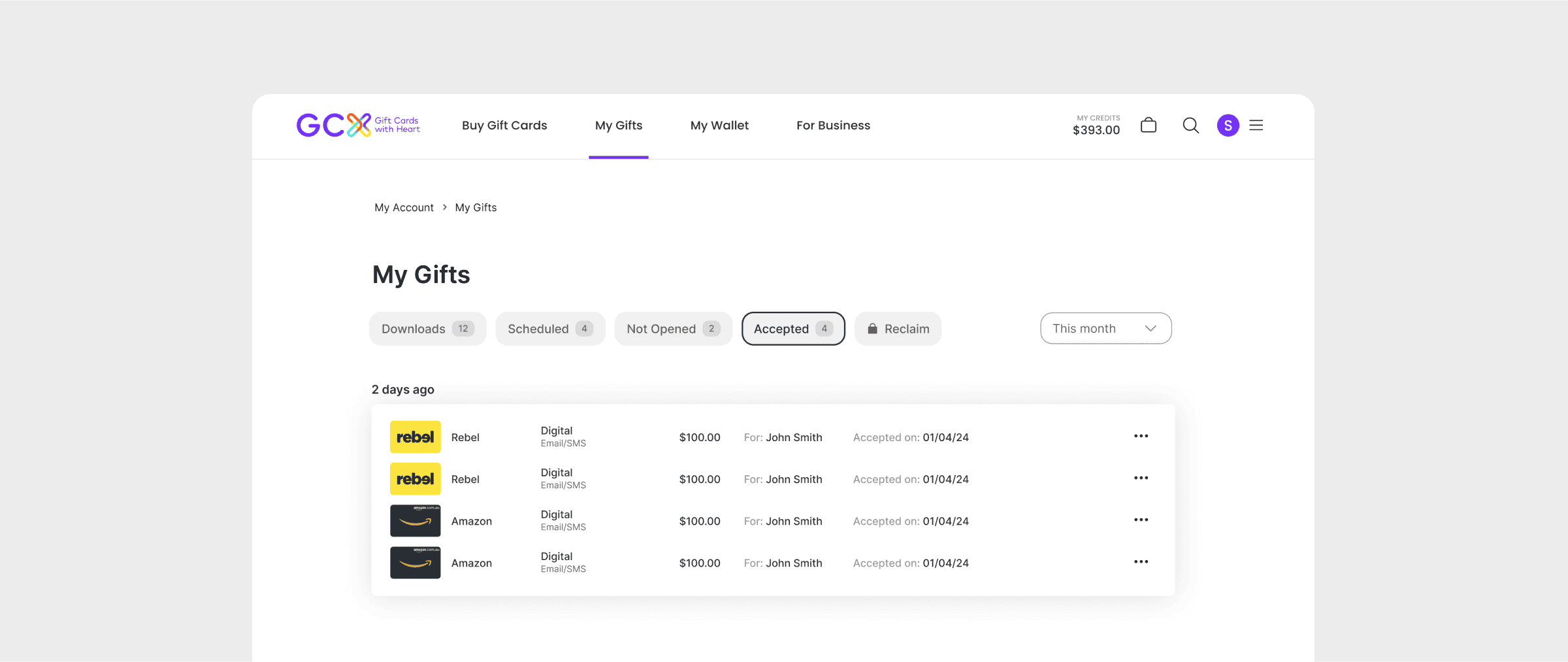The width and height of the screenshot is (1568, 662).
Task: Open the hamburger menu icon
Action: [x=1256, y=125]
